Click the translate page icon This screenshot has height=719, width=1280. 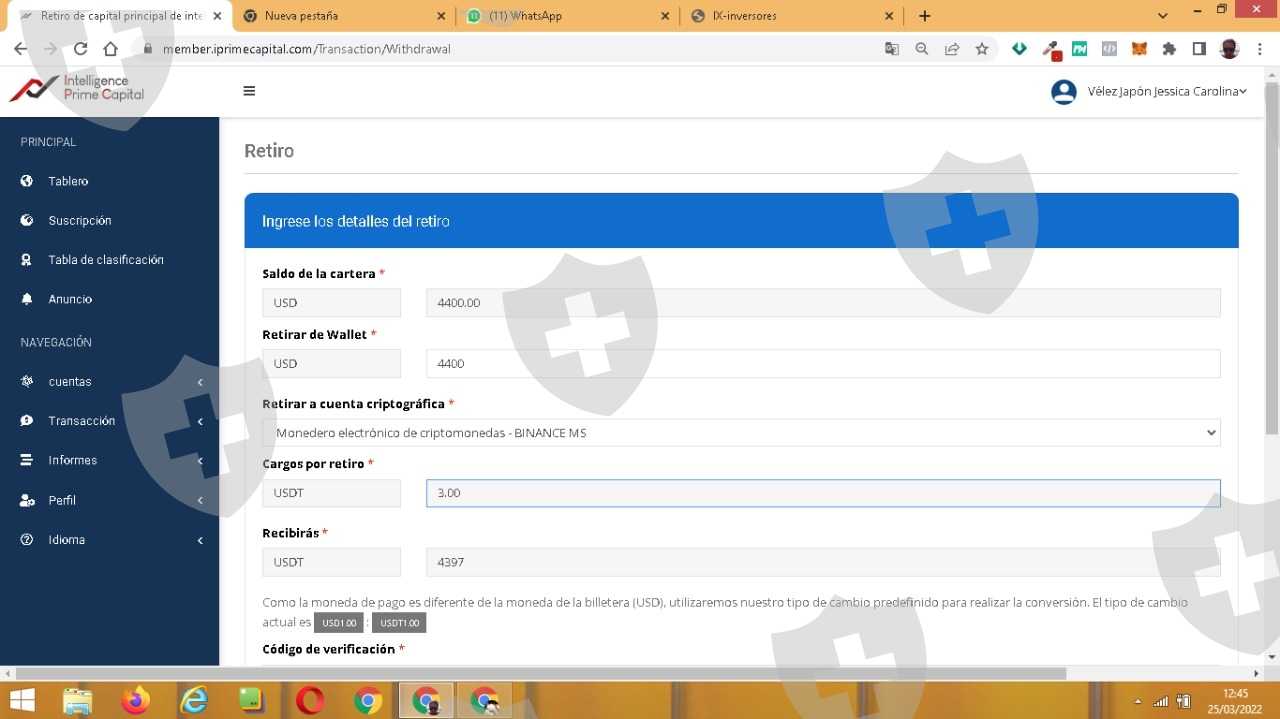892,49
